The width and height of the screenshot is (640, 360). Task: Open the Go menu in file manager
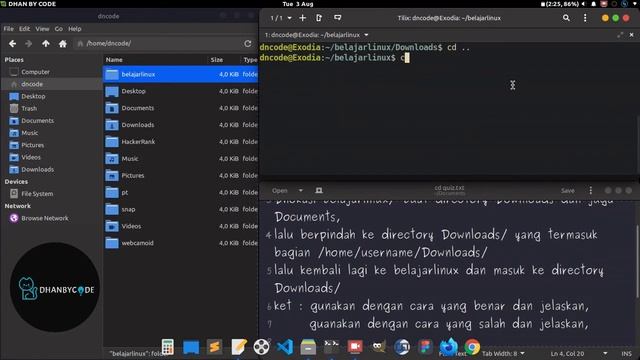(x=59, y=29)
